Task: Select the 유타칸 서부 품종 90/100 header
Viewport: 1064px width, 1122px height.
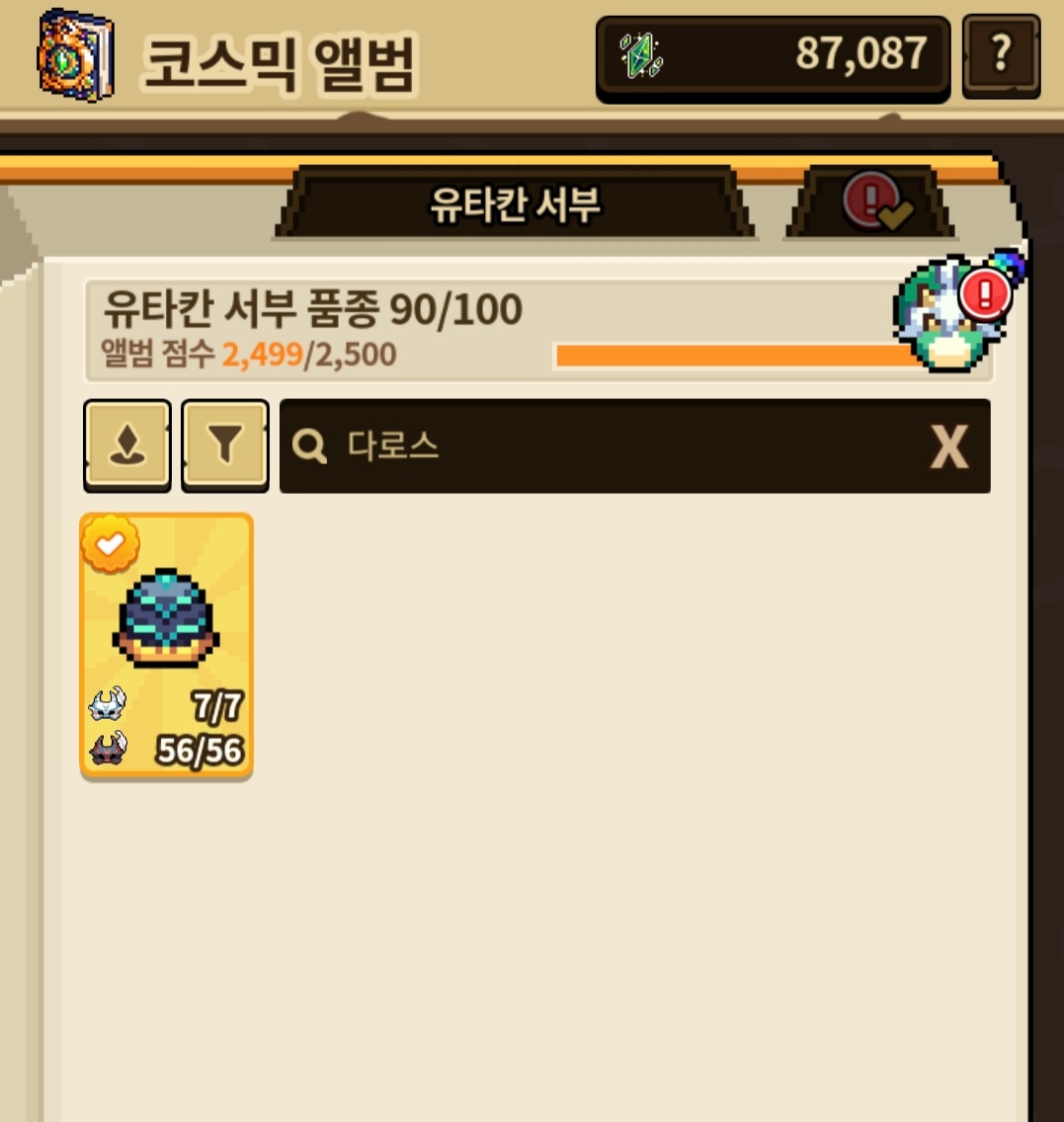Action: click(x=313, y=309)
